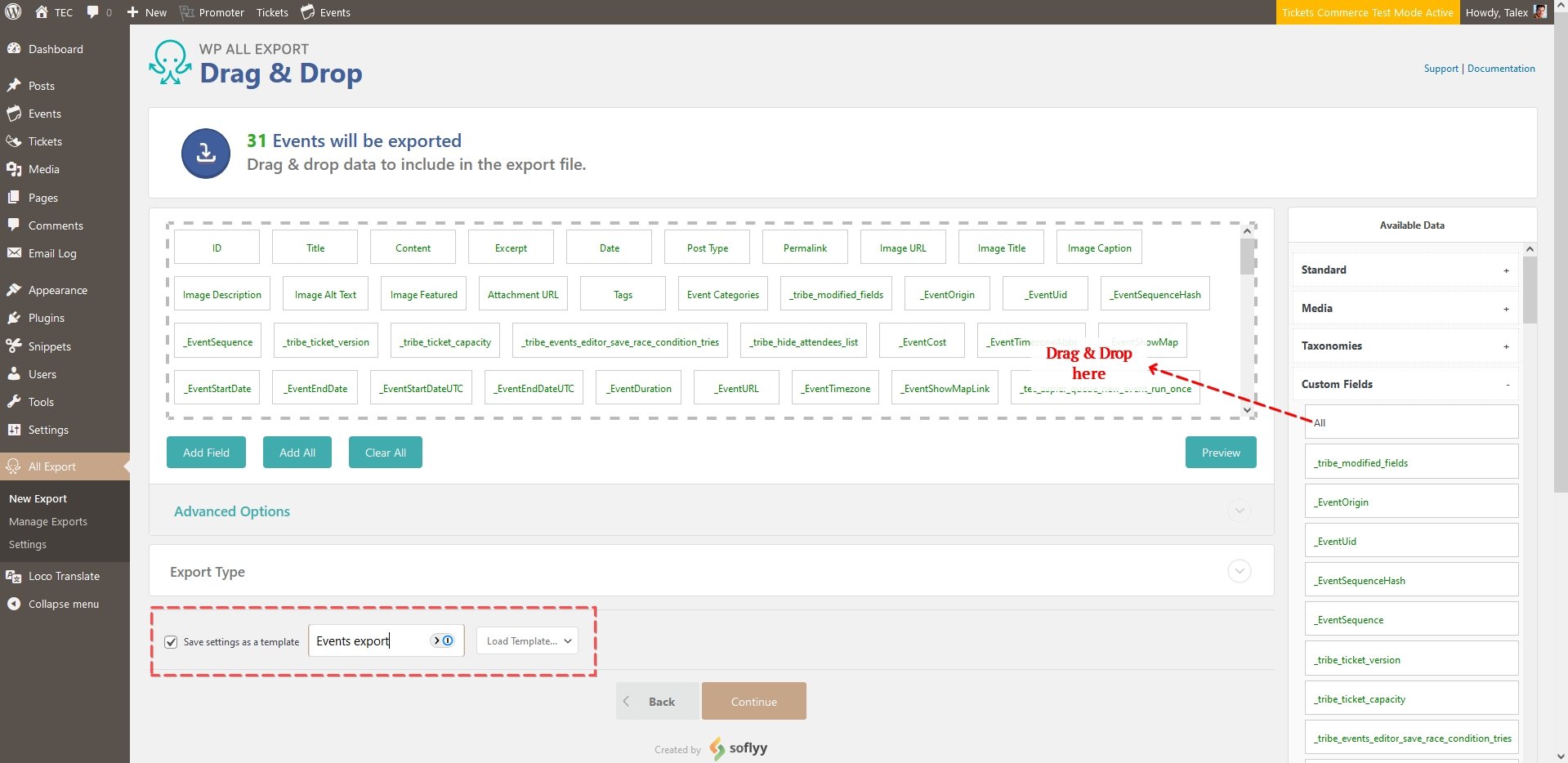Open the comments bubble icon in admin bar

(93, 12)
